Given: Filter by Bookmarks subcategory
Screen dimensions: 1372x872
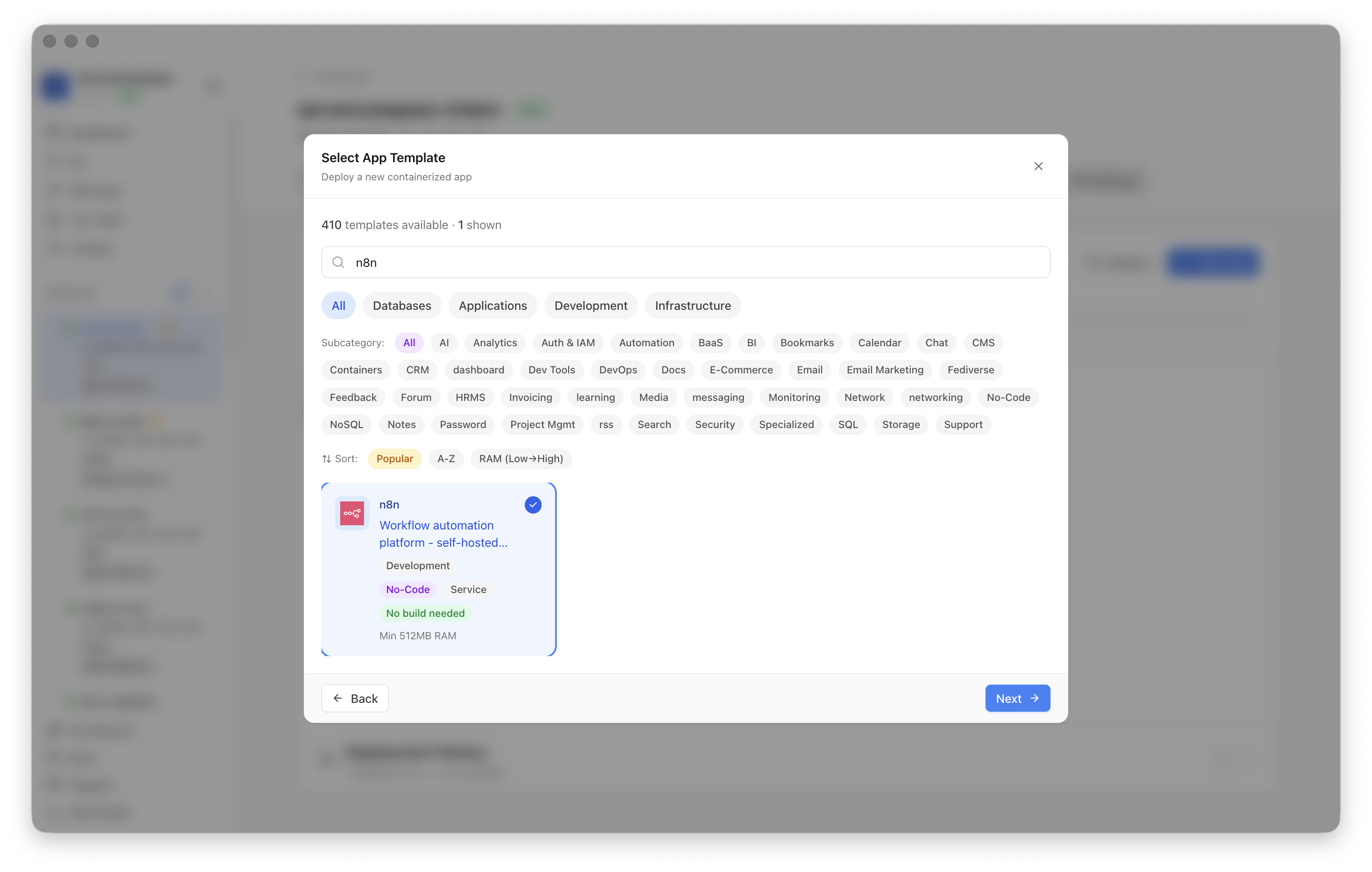Looking at the screenshot, I should coord(807,343).
